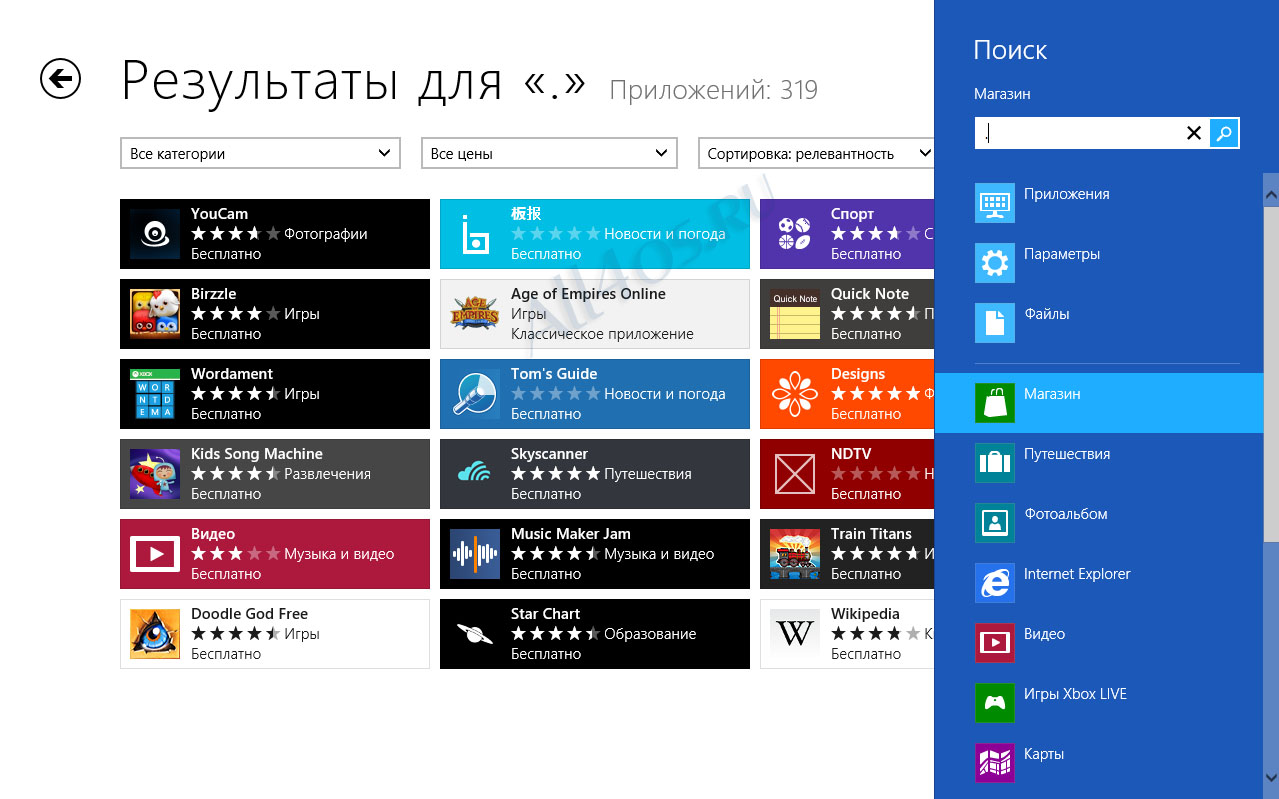
Task: Click the Wordament title text
Action: tap(232, 374)
